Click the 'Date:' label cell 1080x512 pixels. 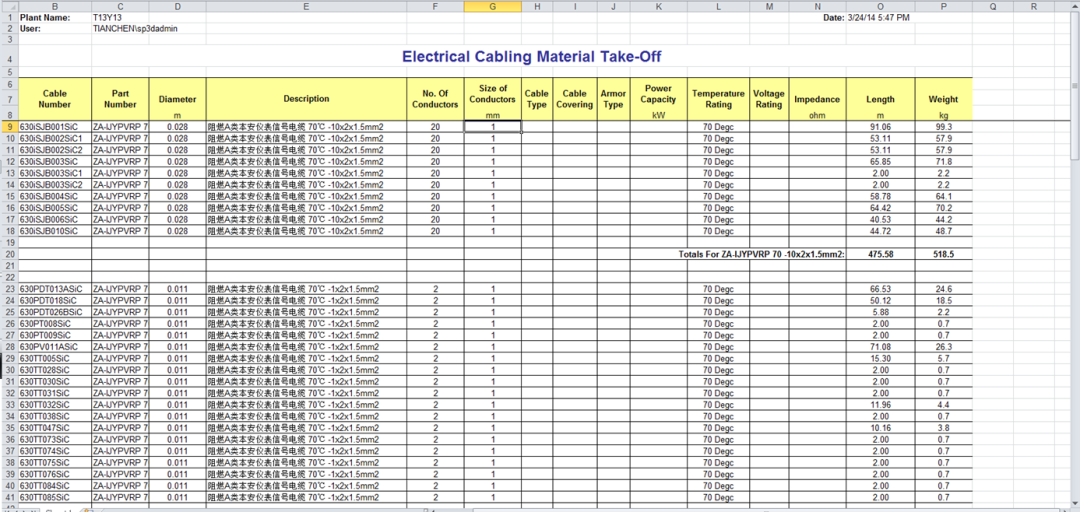click(x=833, y=17)
